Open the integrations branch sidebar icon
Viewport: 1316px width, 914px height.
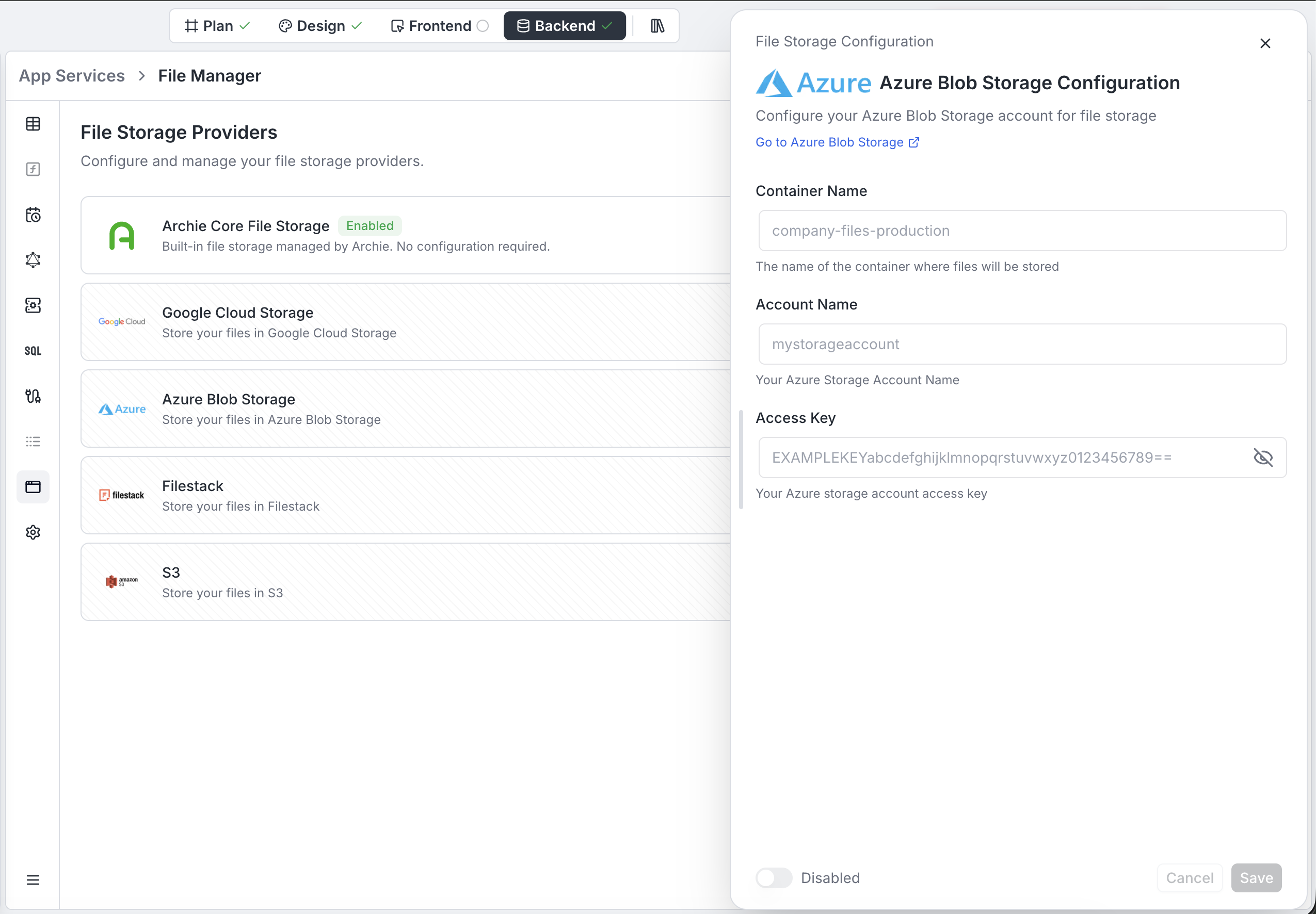pyautogui.click(x=33, y=396)
